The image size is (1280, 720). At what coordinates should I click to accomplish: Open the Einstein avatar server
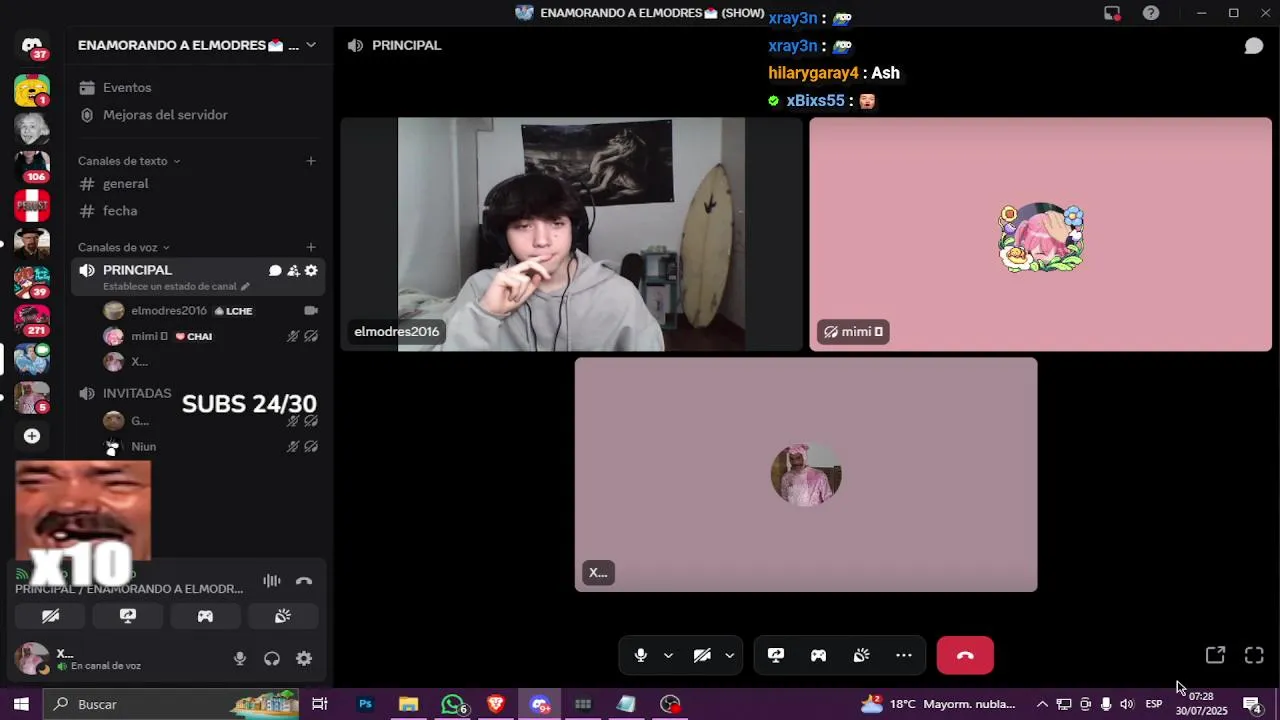coord(32,128)
